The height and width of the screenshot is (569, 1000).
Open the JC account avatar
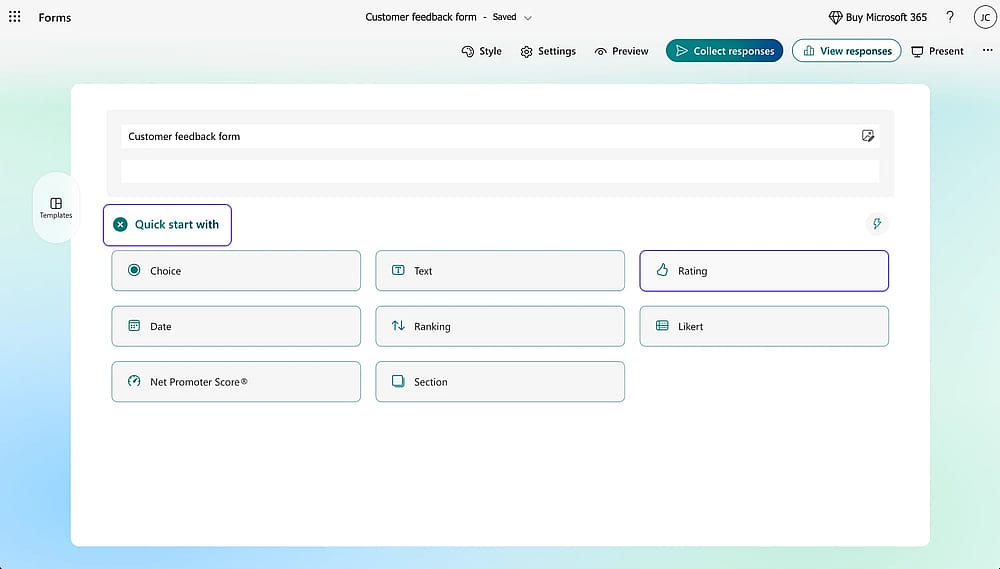tap(985, 17)
